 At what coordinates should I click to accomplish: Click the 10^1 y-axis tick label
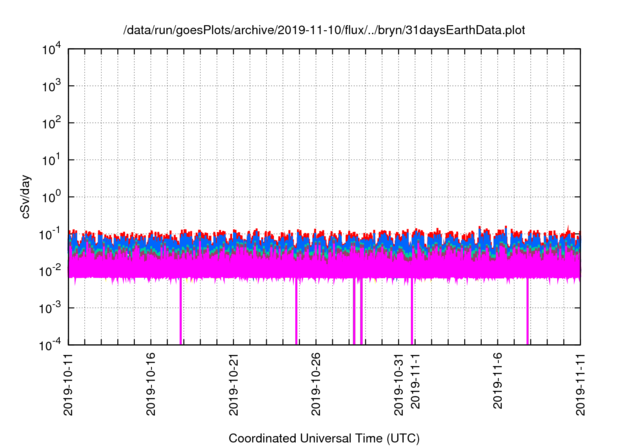[x=52, y=160]
